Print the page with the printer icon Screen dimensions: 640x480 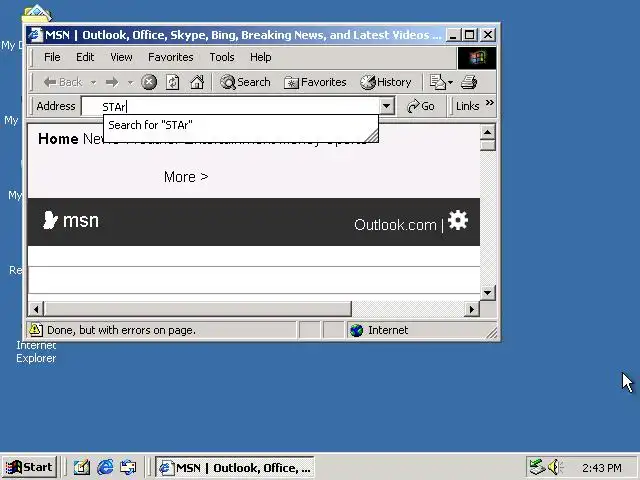coord(469,82)
